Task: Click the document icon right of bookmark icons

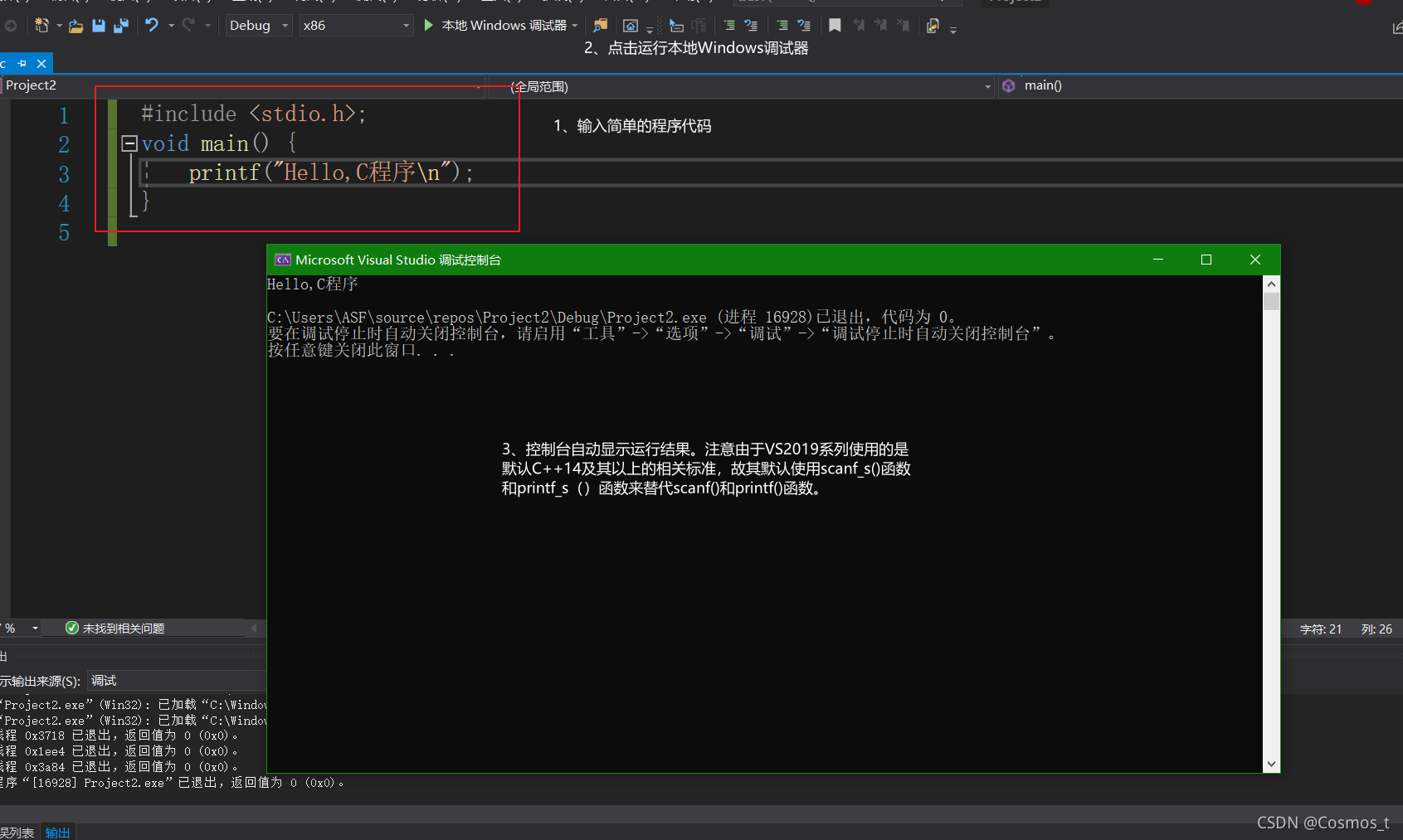Action: click(933, 26)
